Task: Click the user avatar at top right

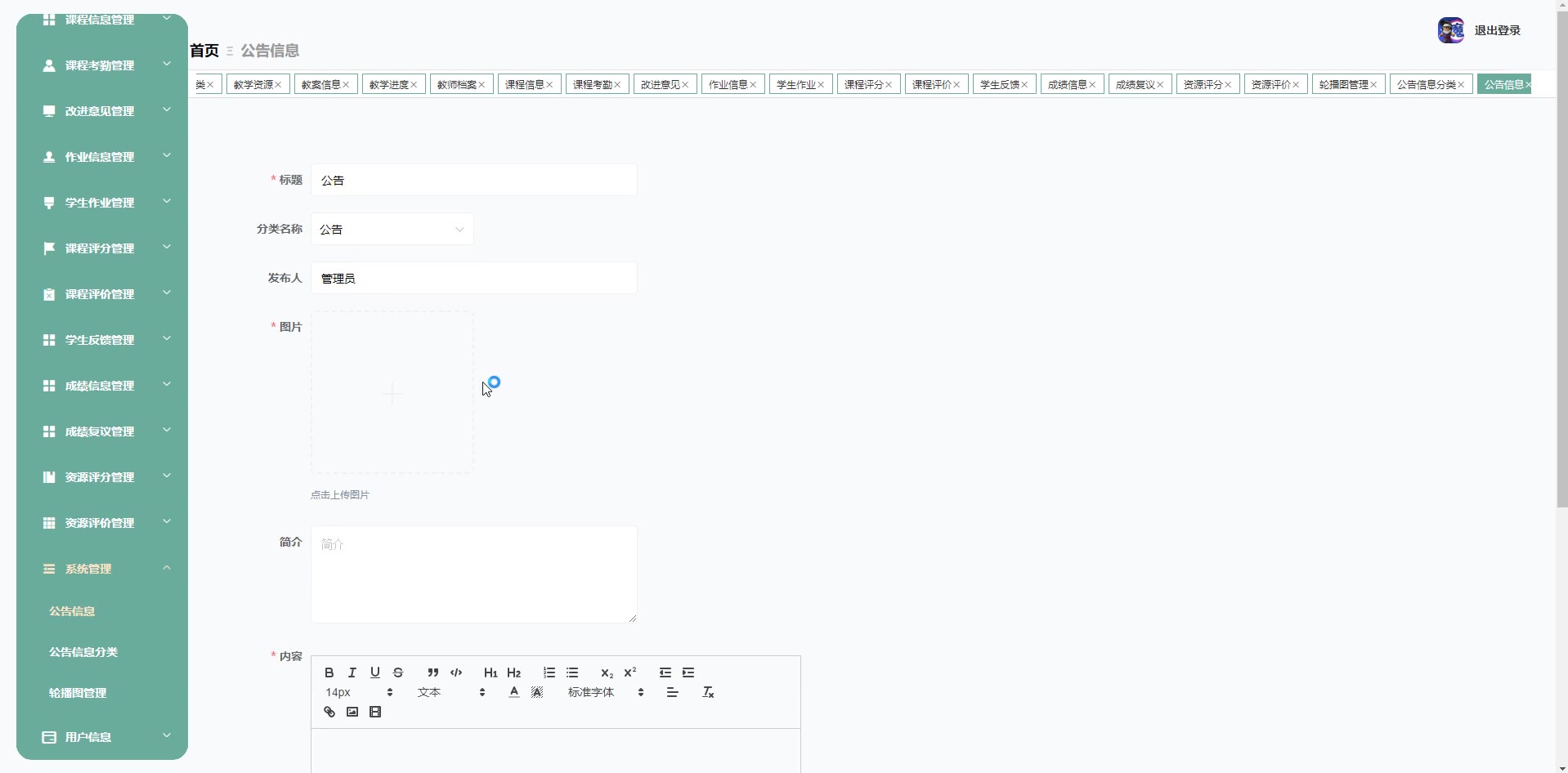Action: [1451, 30]
